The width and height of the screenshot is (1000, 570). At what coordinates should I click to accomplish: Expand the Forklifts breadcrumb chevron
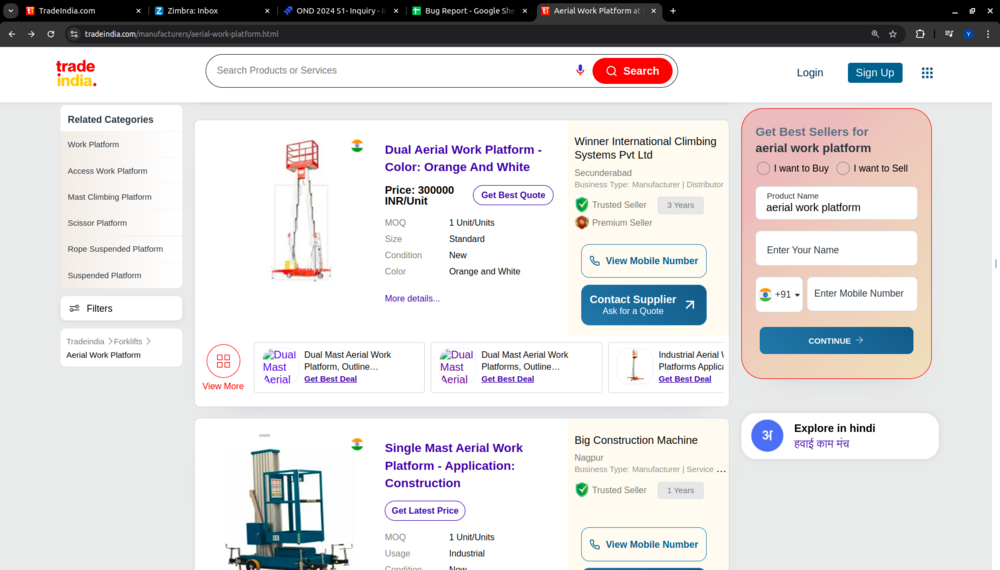tap(149, 341)
